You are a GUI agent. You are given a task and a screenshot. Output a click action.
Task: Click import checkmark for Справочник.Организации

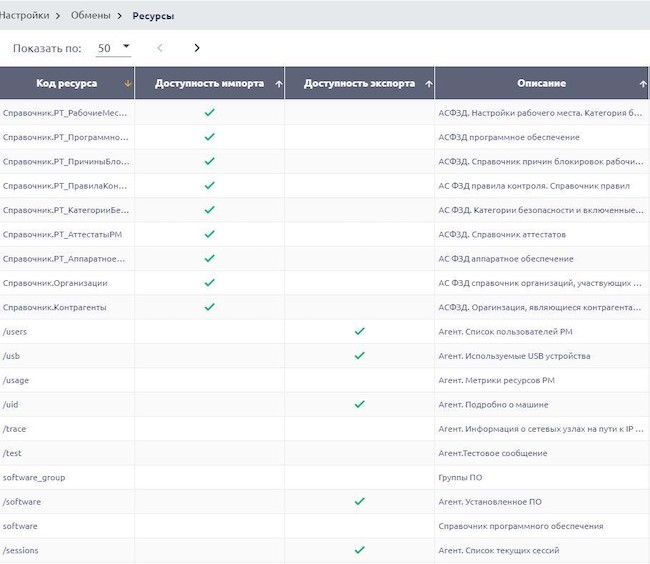point(210,283)
